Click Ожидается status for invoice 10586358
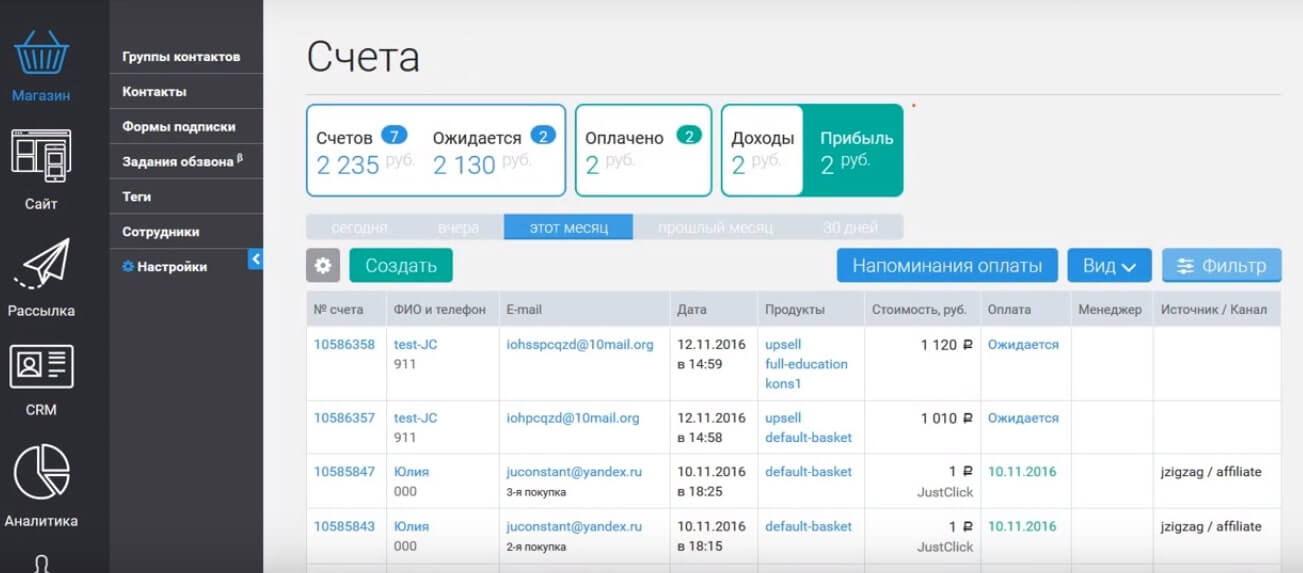This screenshot has height=573, width=1303. [x=1023, y=344]
